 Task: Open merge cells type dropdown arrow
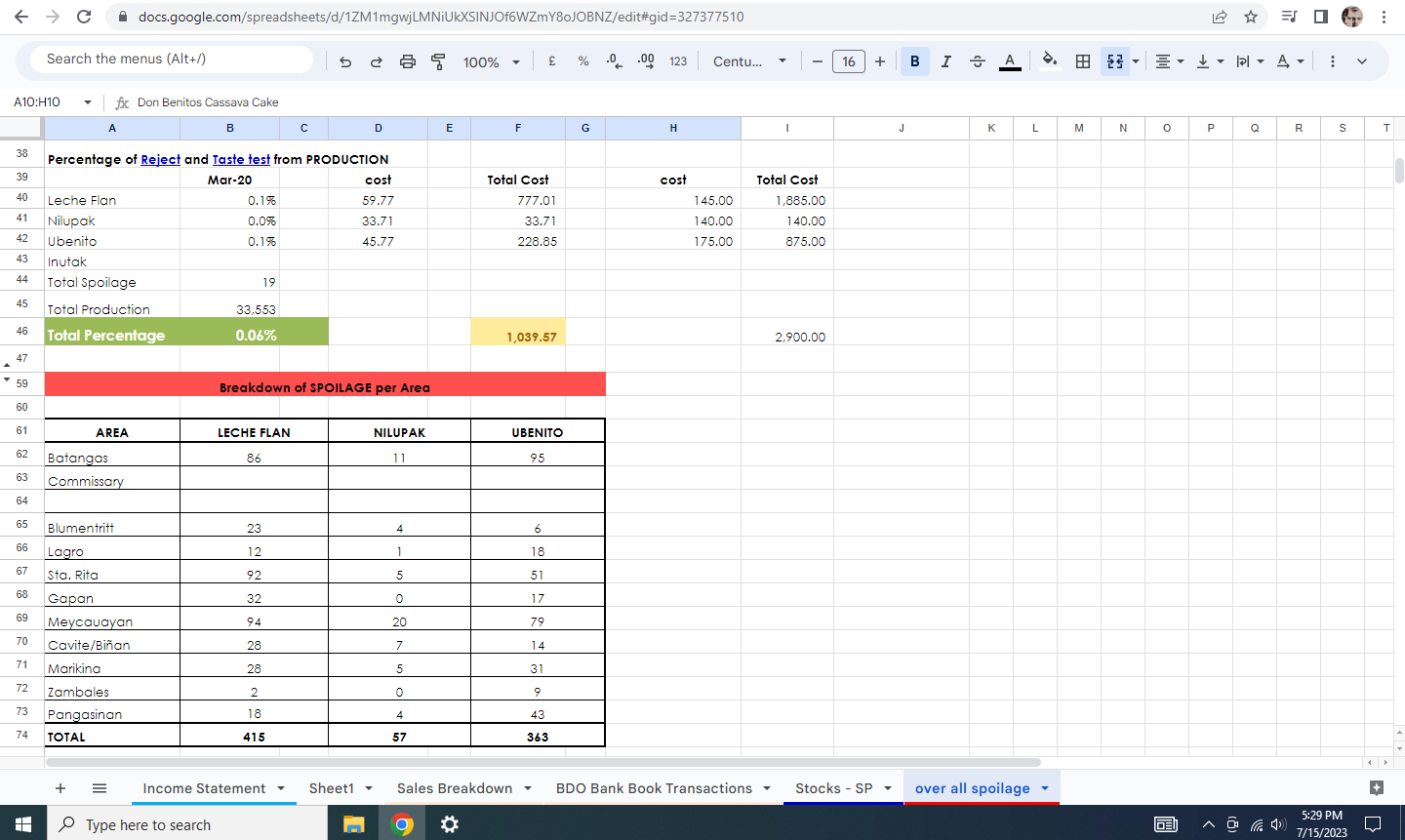click(x=1136, y=61)
